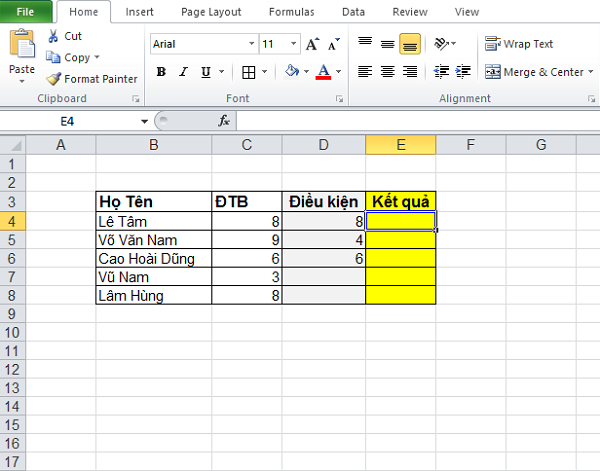Increase font size with Grow Font icon
This screenshot has height=471, width=600.
[312, 44]
